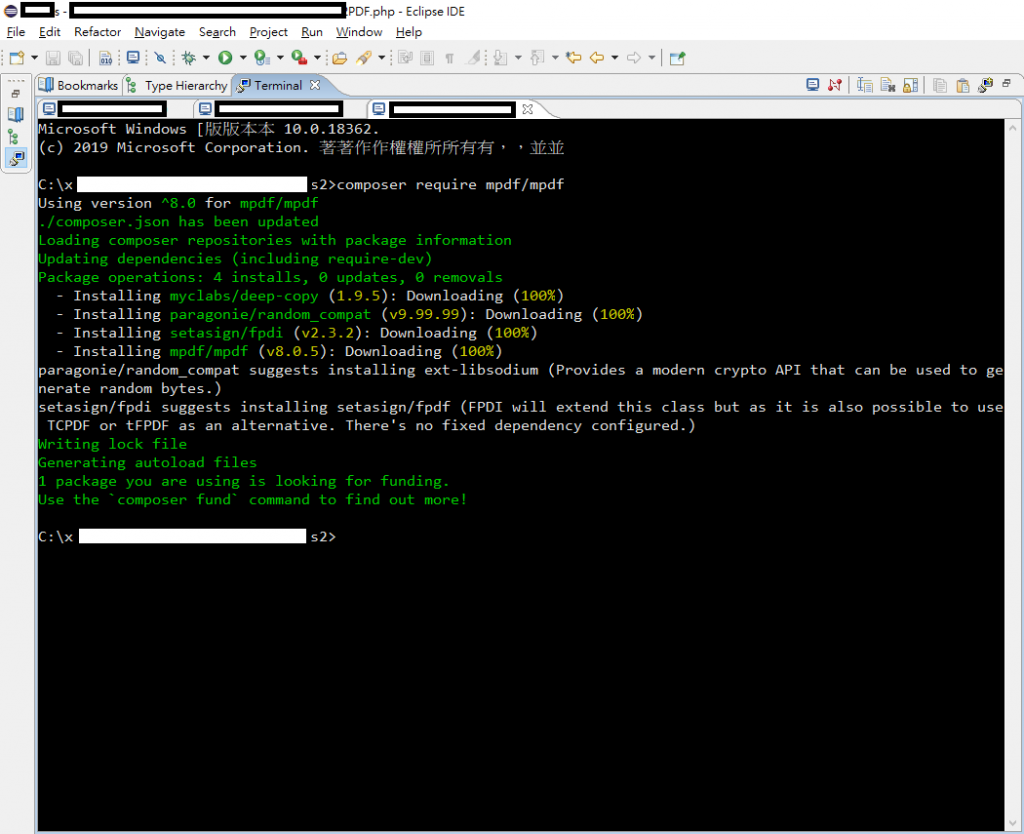Expand the Debug button dropdown arrow
1024x834 pixels.
205,58
